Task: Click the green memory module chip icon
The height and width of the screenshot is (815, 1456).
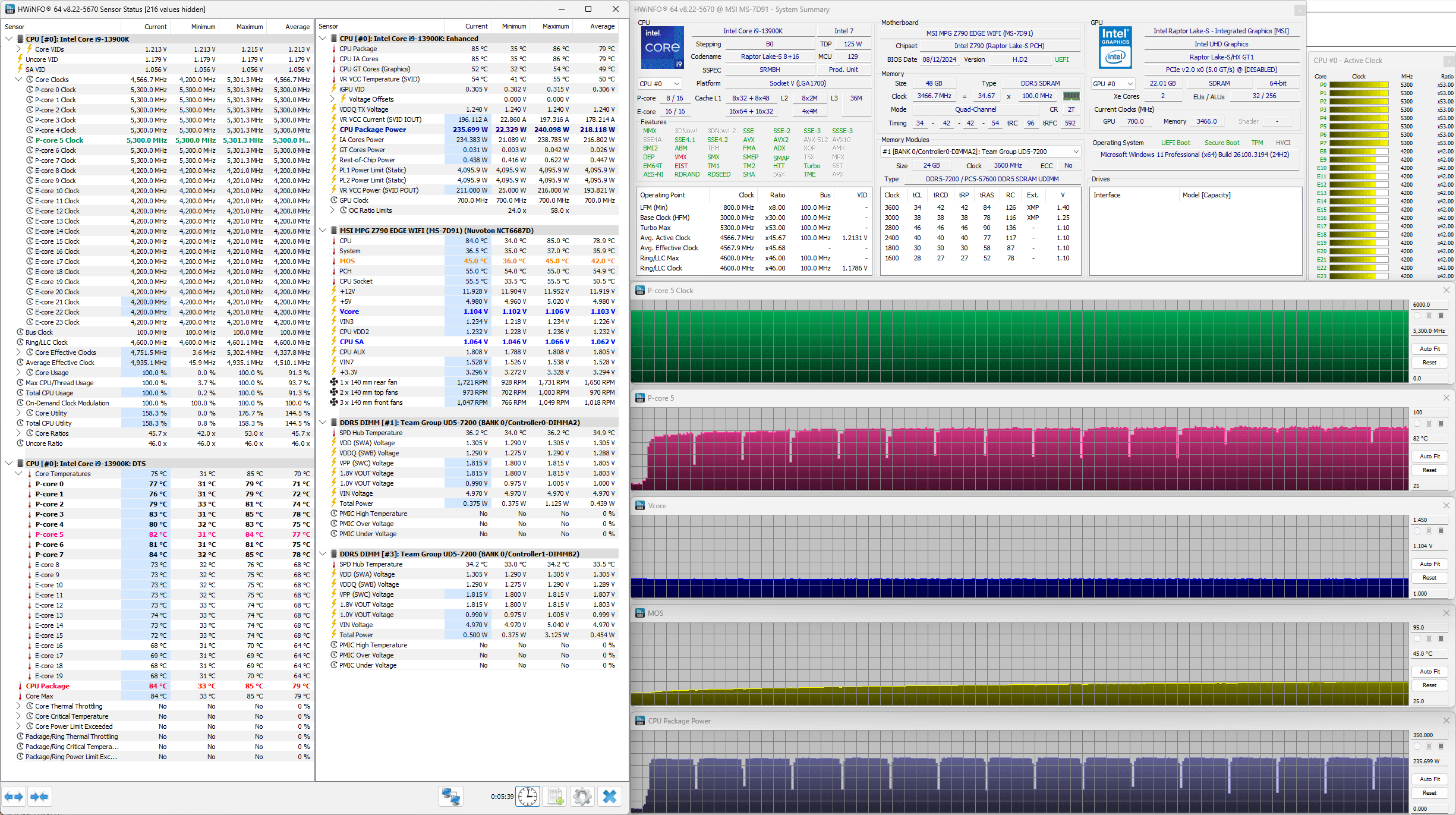Action: pos(1071,96)
